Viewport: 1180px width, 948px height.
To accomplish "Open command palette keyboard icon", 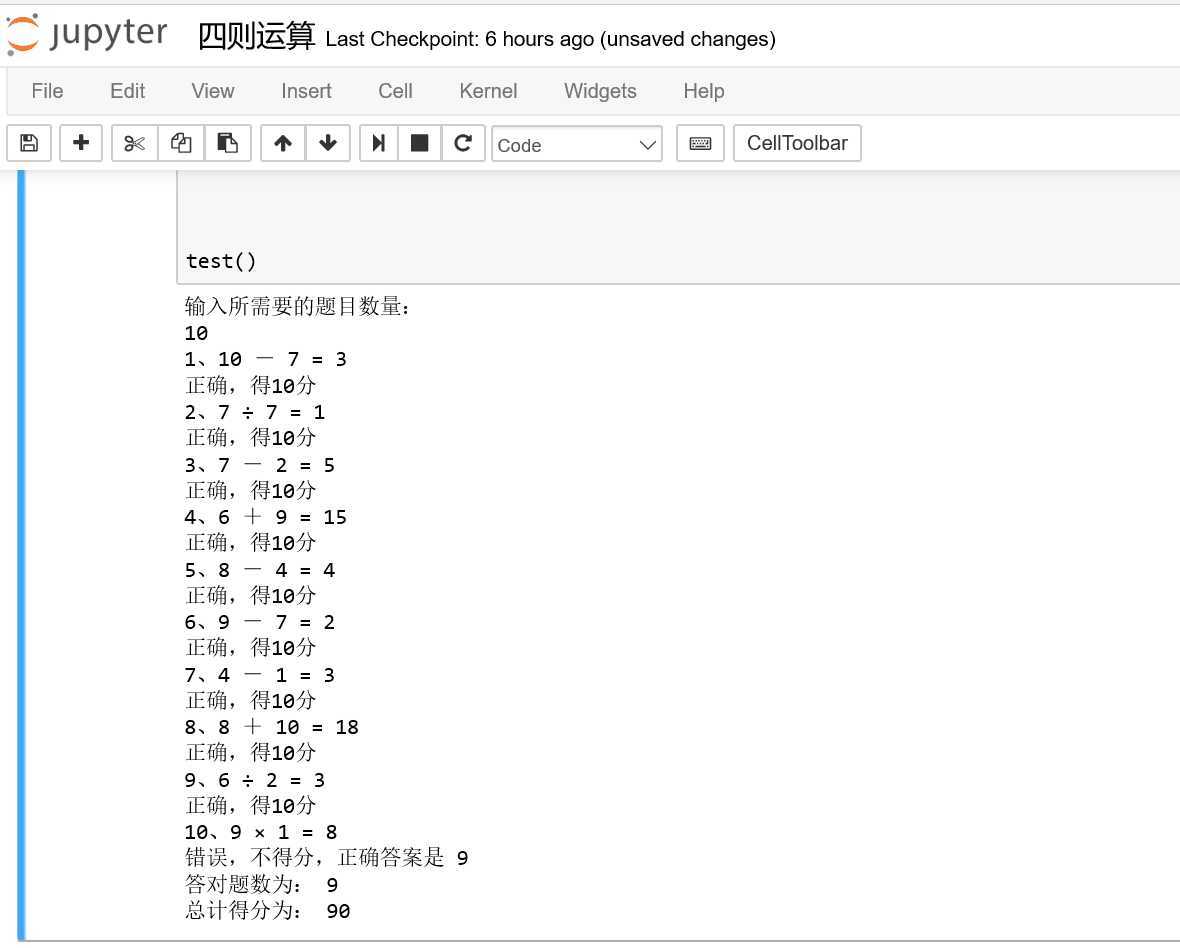I will tap(700, 143).
